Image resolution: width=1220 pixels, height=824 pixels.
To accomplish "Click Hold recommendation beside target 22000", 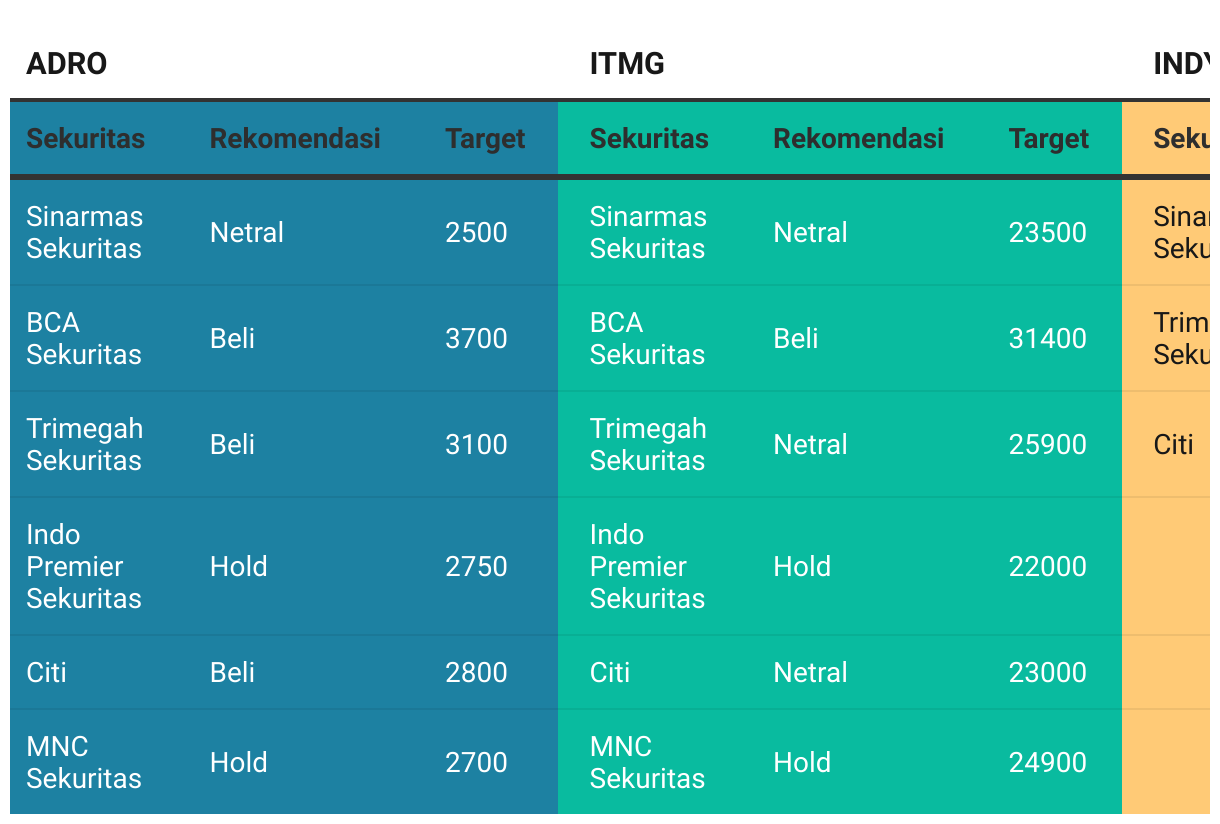I will pos(802,566).
